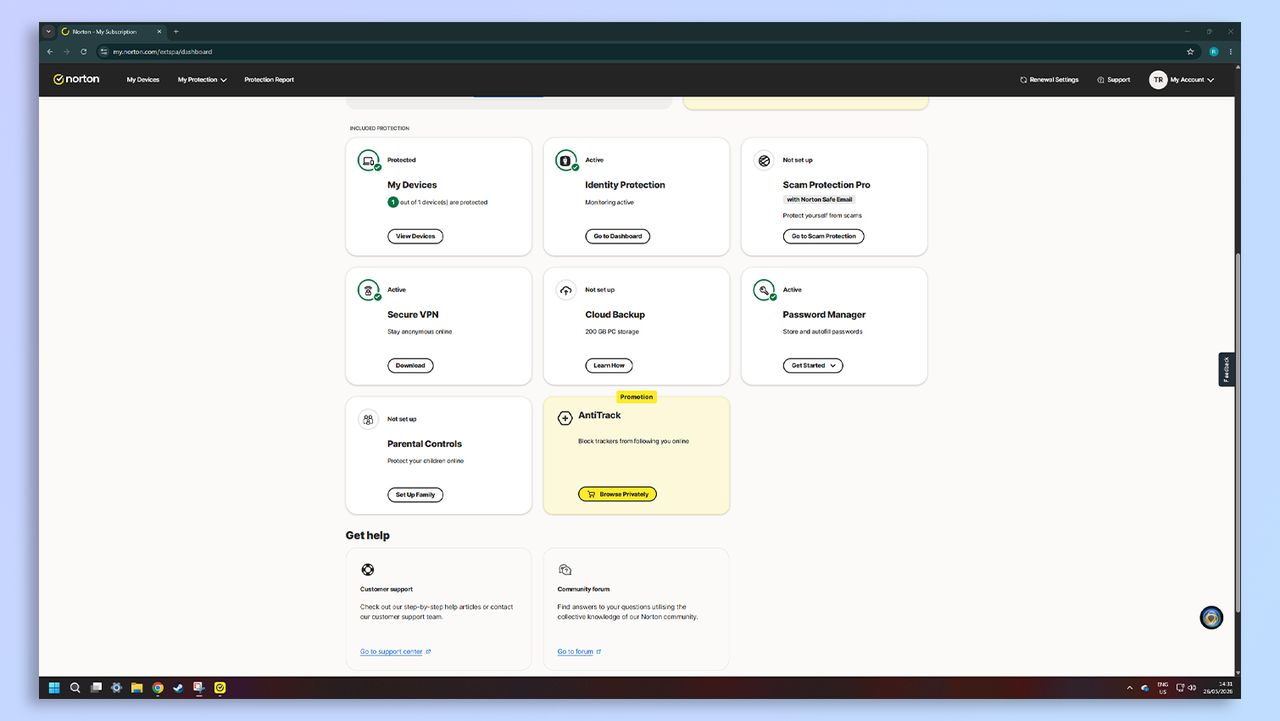Open the Windows Start menu
Viewport: 1280px width, 721px height.
pos(54,688)
